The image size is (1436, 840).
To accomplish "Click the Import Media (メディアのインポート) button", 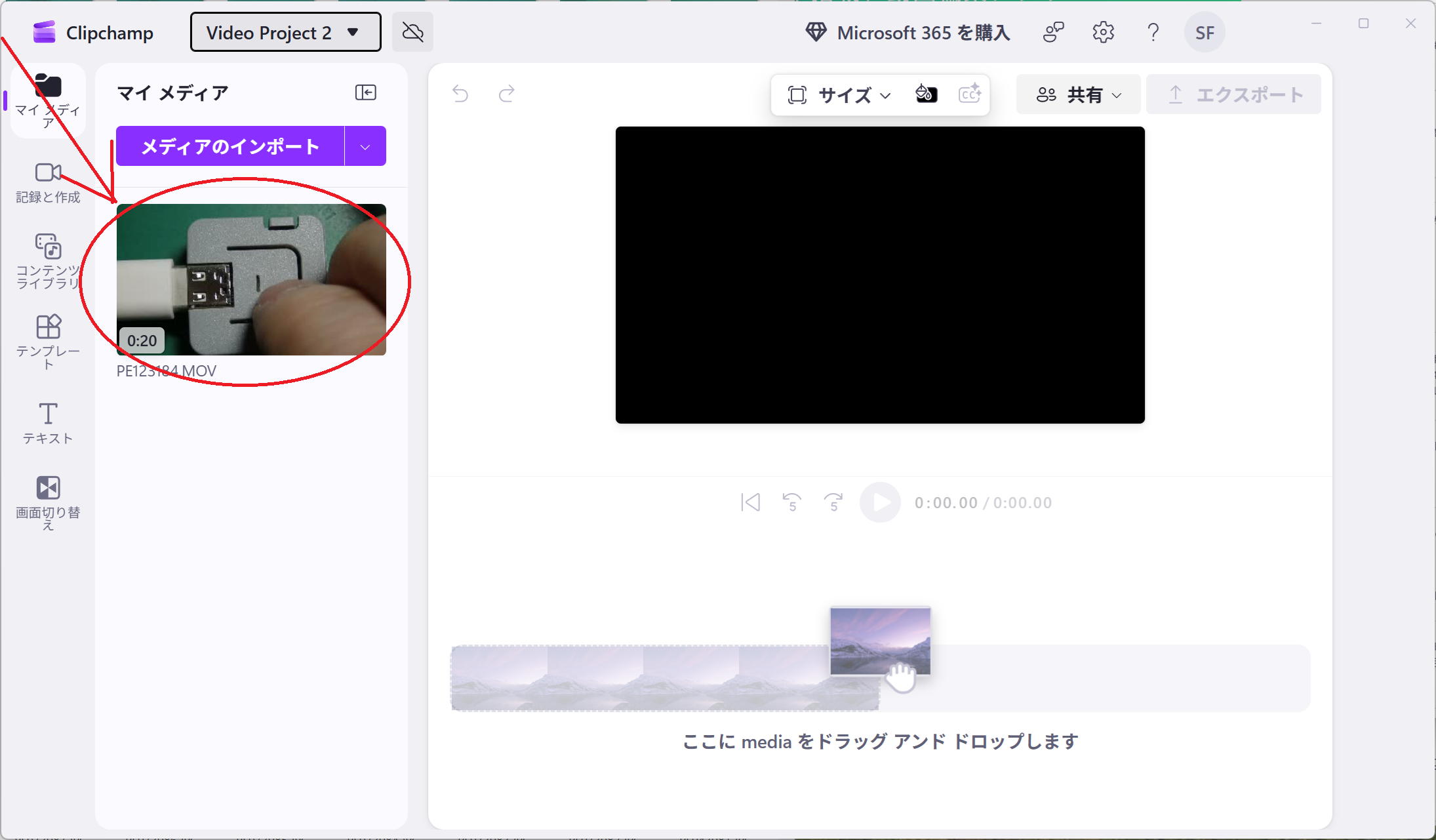I will [x=230, y=146].
